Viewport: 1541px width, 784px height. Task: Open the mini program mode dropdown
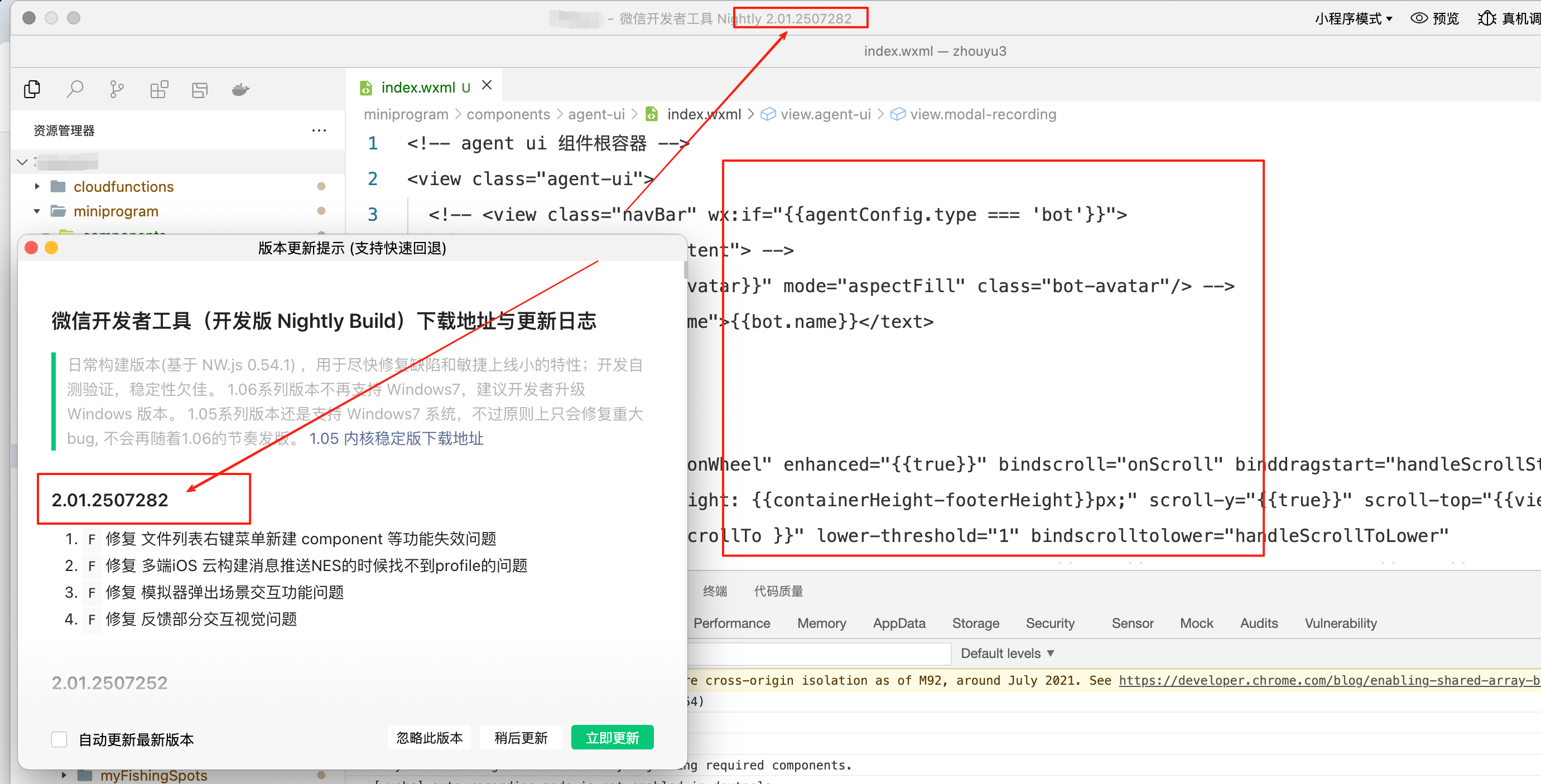point(1353,18)
